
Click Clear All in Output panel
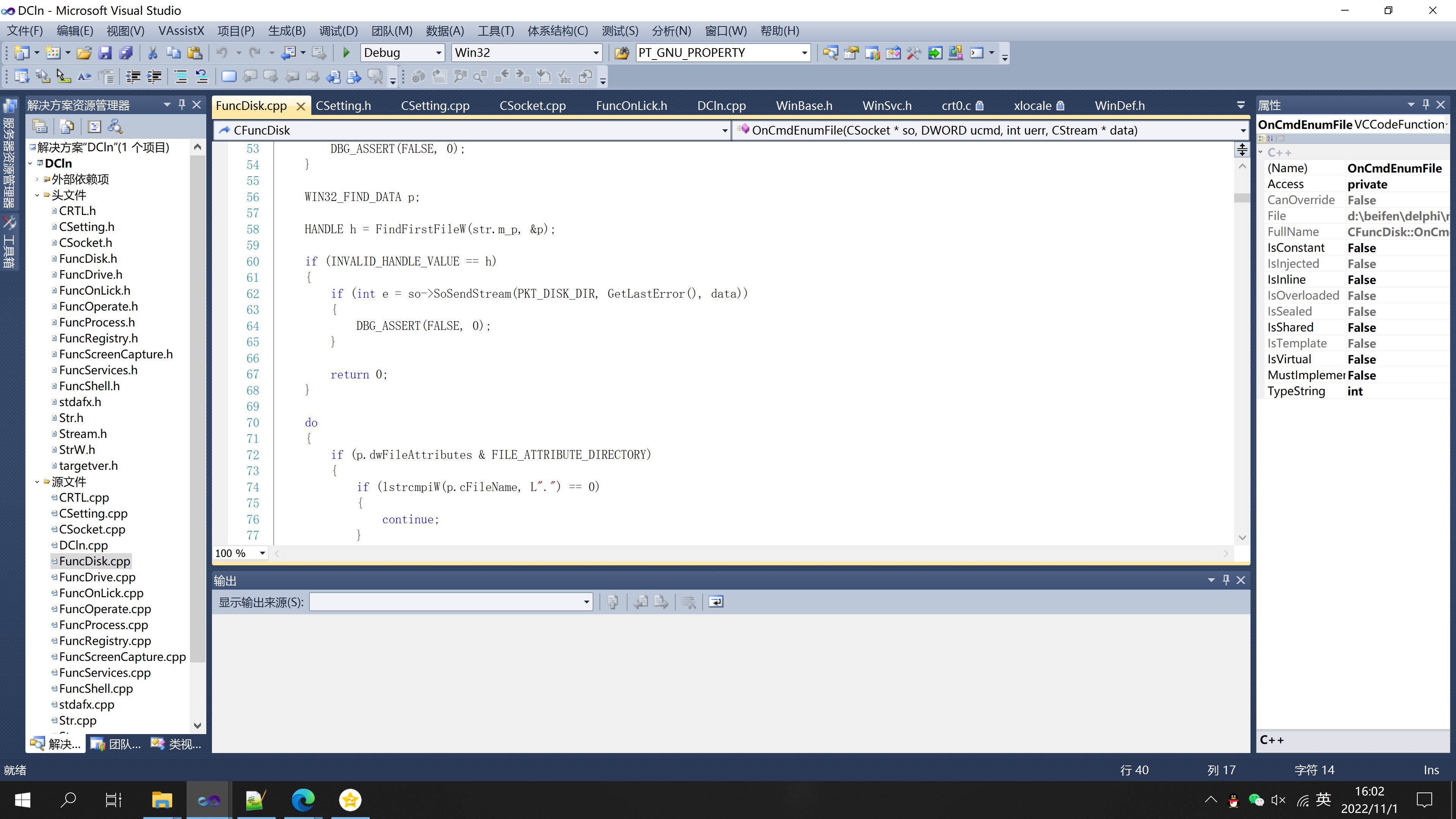click(689, 602)
